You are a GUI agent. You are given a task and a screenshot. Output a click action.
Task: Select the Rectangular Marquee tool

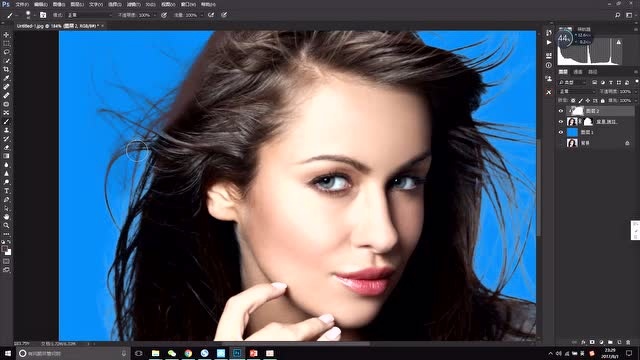(6, 43)
